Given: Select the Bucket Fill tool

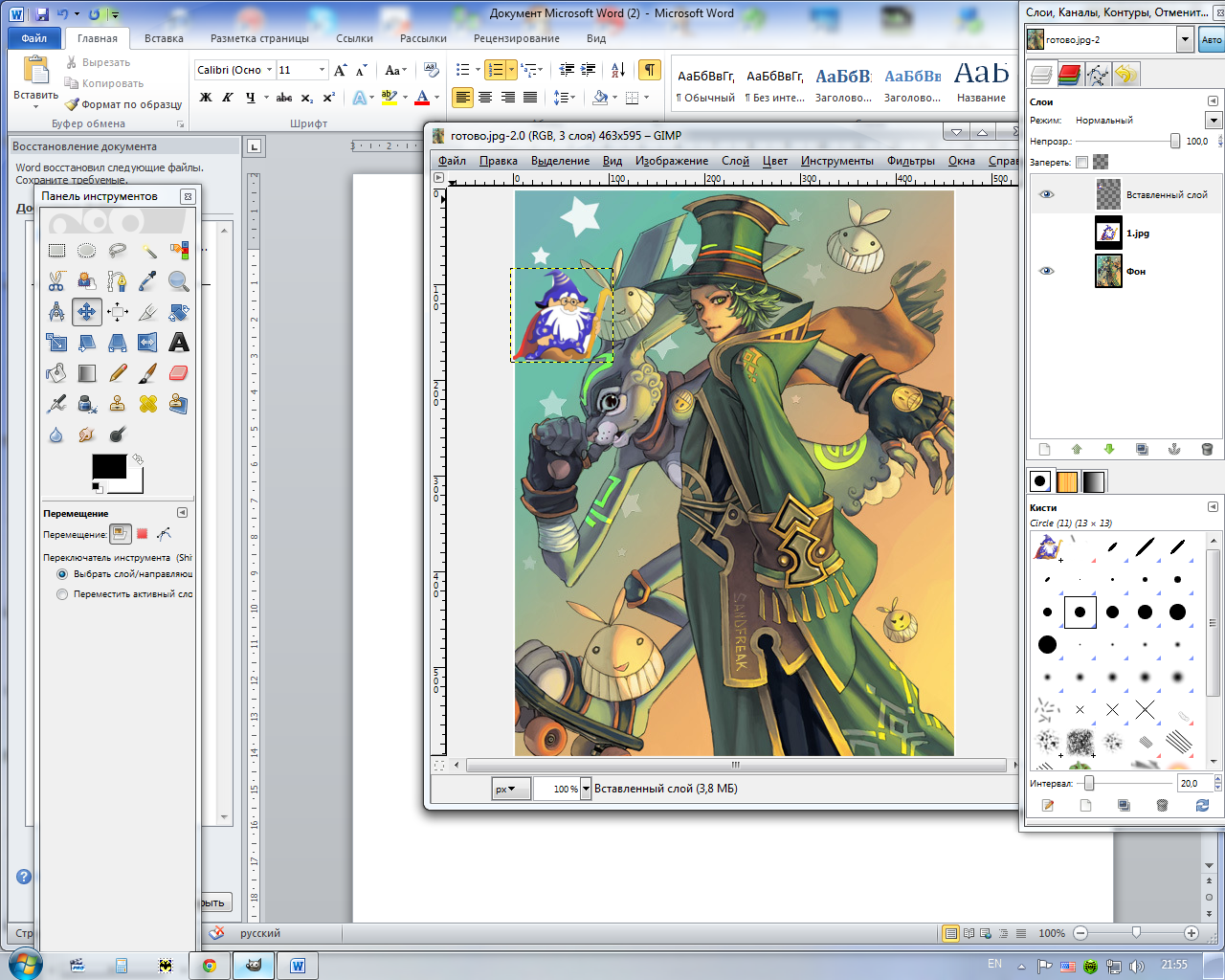Looking at the screenshot, I should coord(56,373).
